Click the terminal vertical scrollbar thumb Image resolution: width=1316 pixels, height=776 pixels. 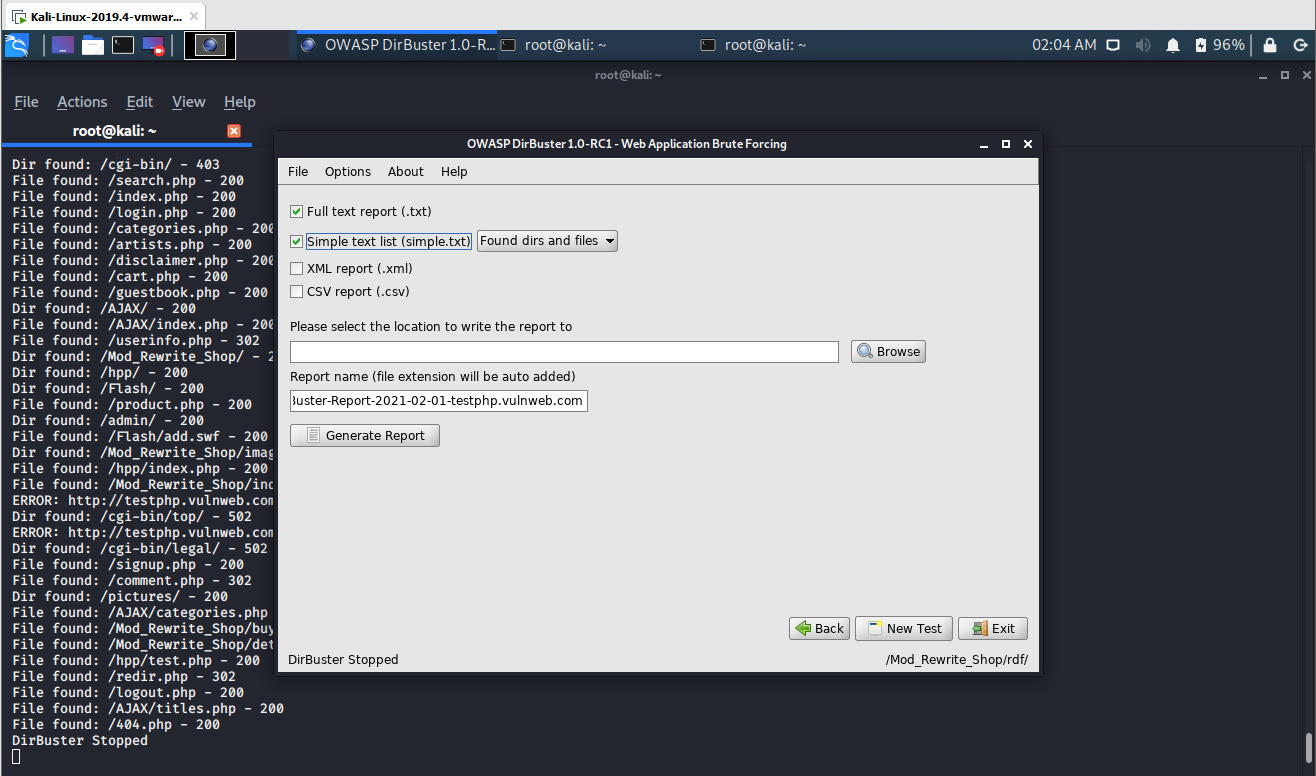(x=1308, y=748)
